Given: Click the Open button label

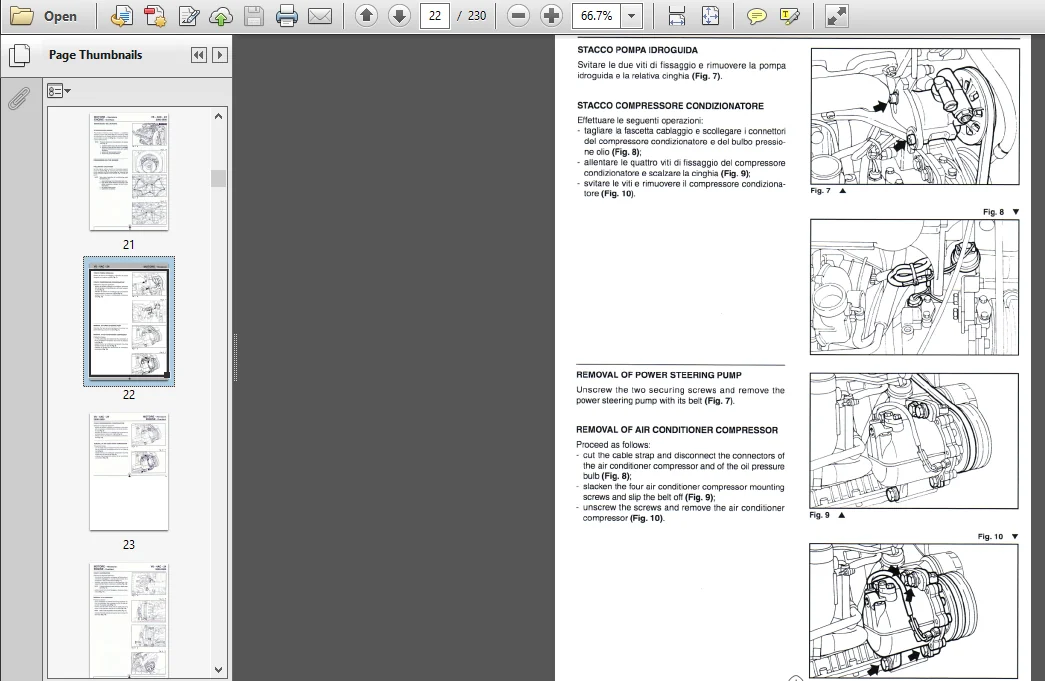Looking at the screenshot, I should (60, 17).
